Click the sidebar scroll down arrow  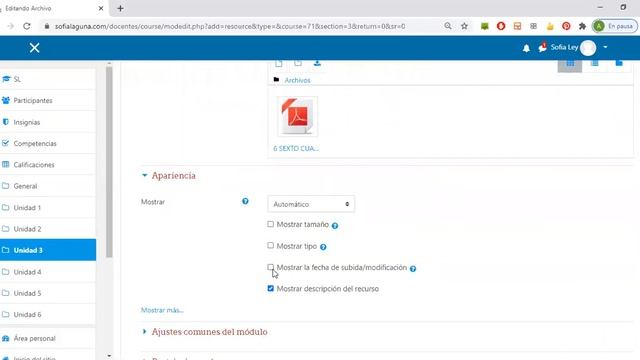[x=109, y=356]
